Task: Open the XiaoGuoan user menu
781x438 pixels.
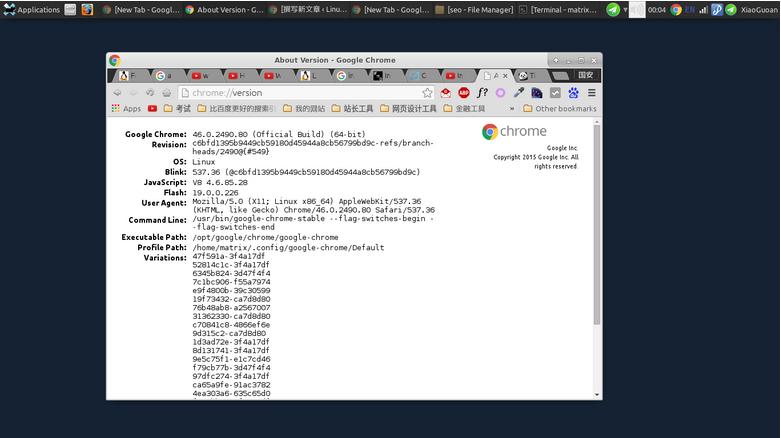Action: pyautogui.click(x=758, y=9)
